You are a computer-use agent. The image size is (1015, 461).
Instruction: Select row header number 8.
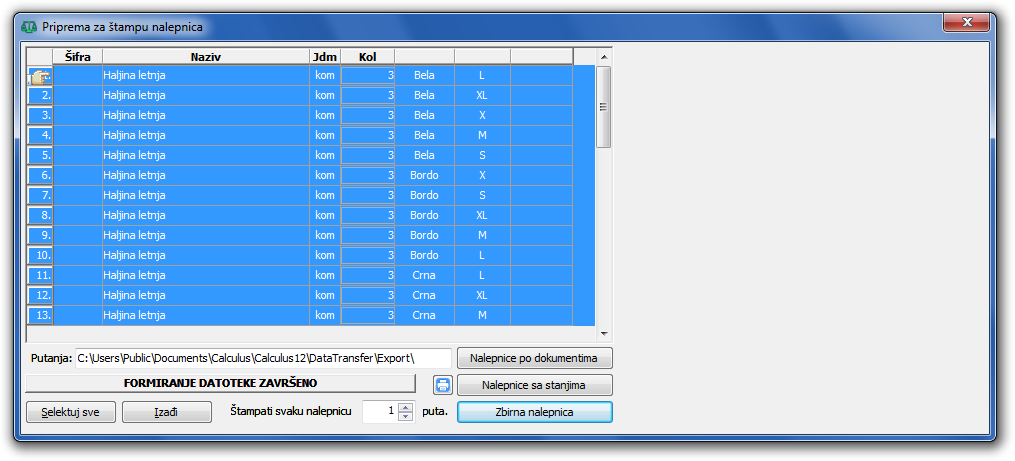coord(39,216)
